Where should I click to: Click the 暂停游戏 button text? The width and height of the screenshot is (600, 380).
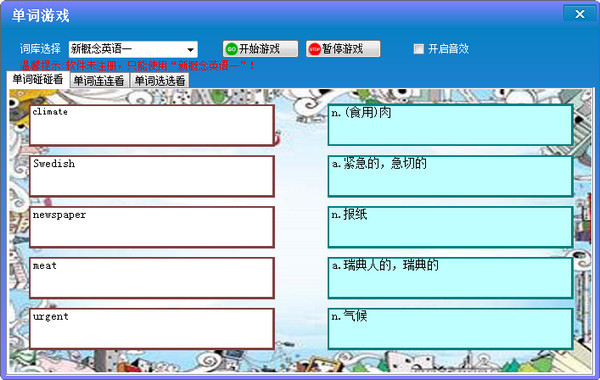tap(342, 49)
